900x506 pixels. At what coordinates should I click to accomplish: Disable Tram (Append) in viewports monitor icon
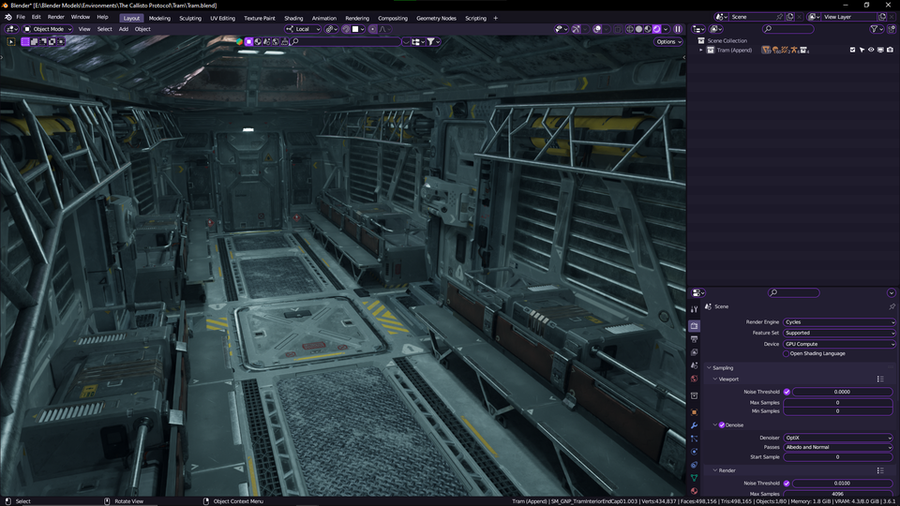click(x=880, y=50)
